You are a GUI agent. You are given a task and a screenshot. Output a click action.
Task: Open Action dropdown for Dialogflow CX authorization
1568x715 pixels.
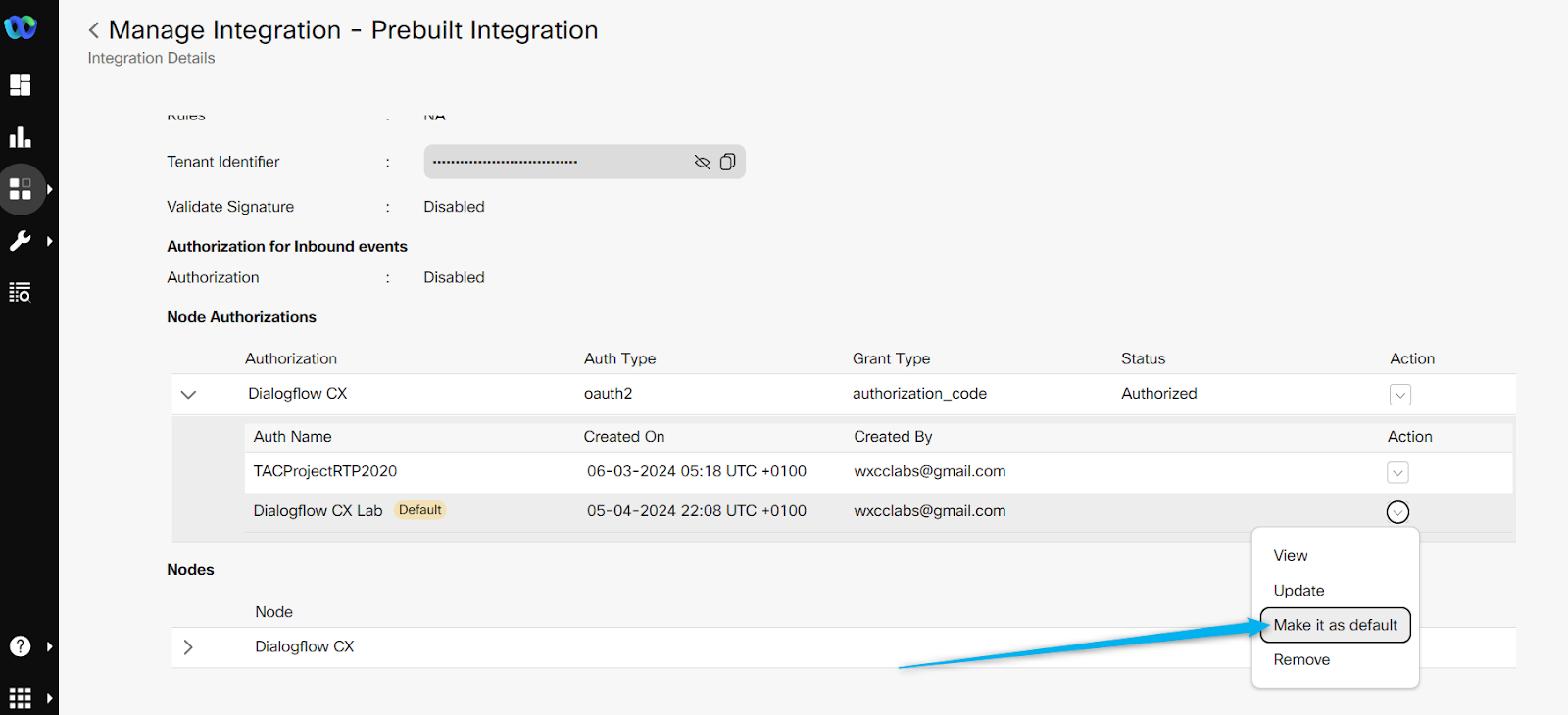click(1400, 395)
